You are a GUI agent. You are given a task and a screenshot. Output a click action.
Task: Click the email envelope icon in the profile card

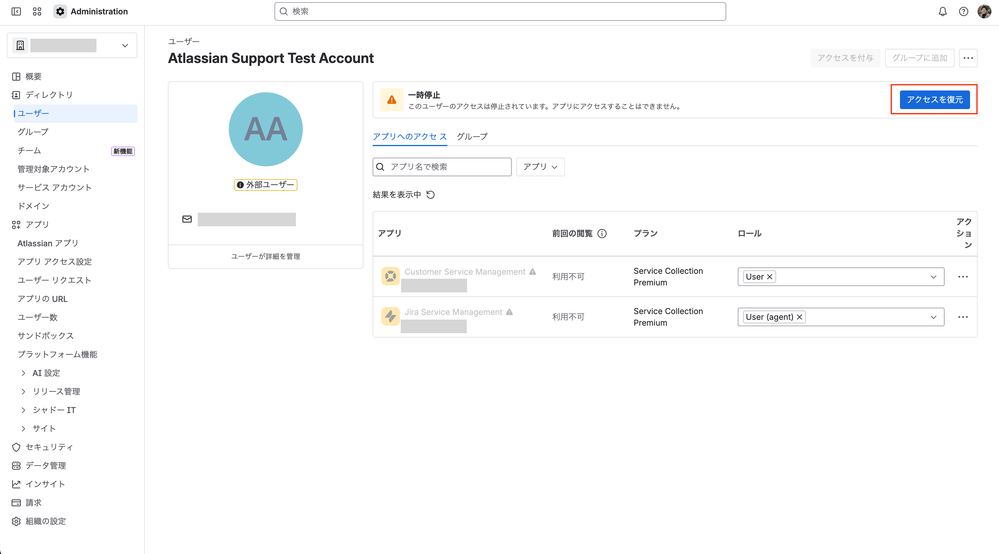187,219
